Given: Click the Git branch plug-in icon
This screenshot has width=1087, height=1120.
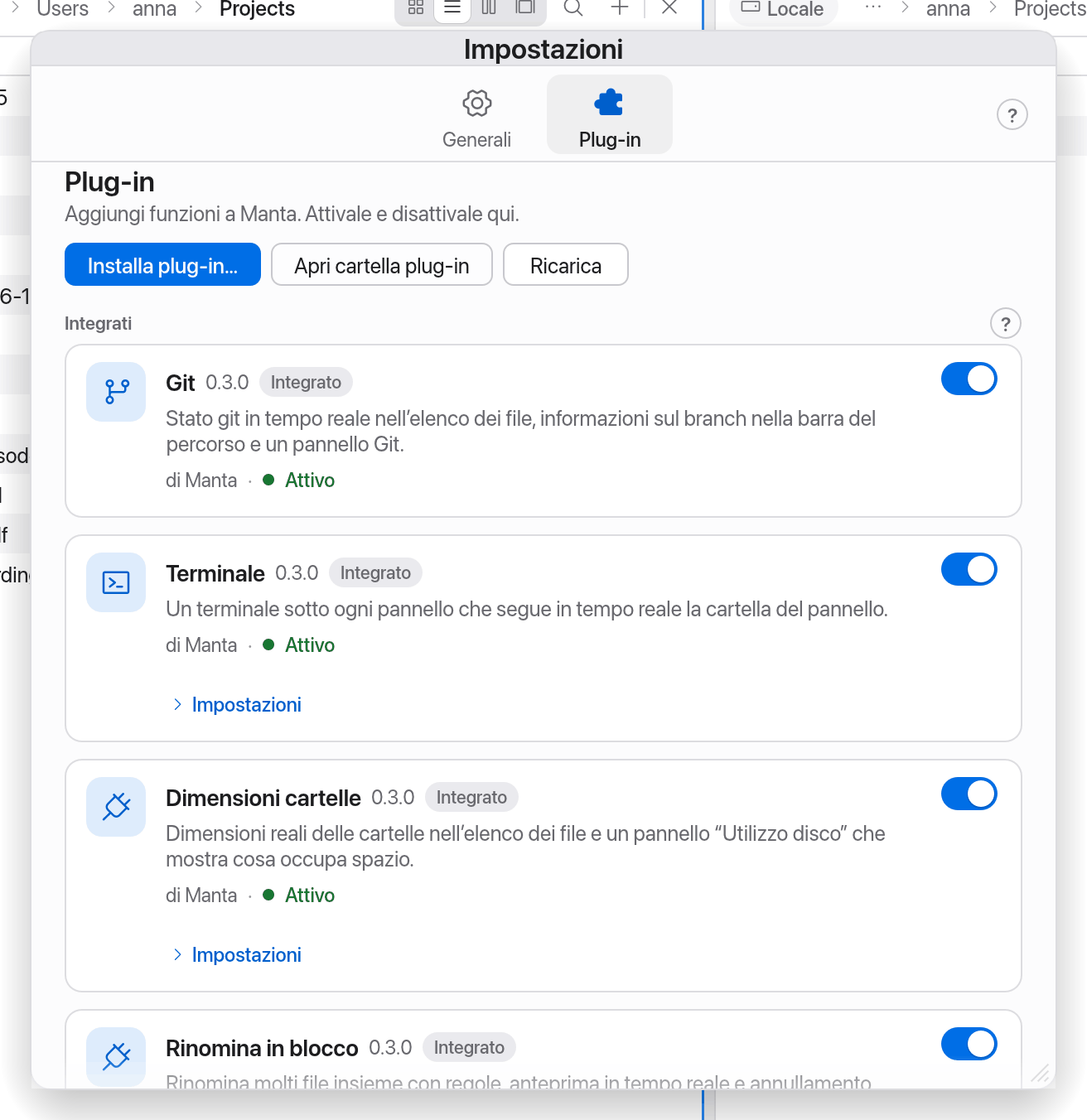Looking at the screenshot, I should 116,392.
